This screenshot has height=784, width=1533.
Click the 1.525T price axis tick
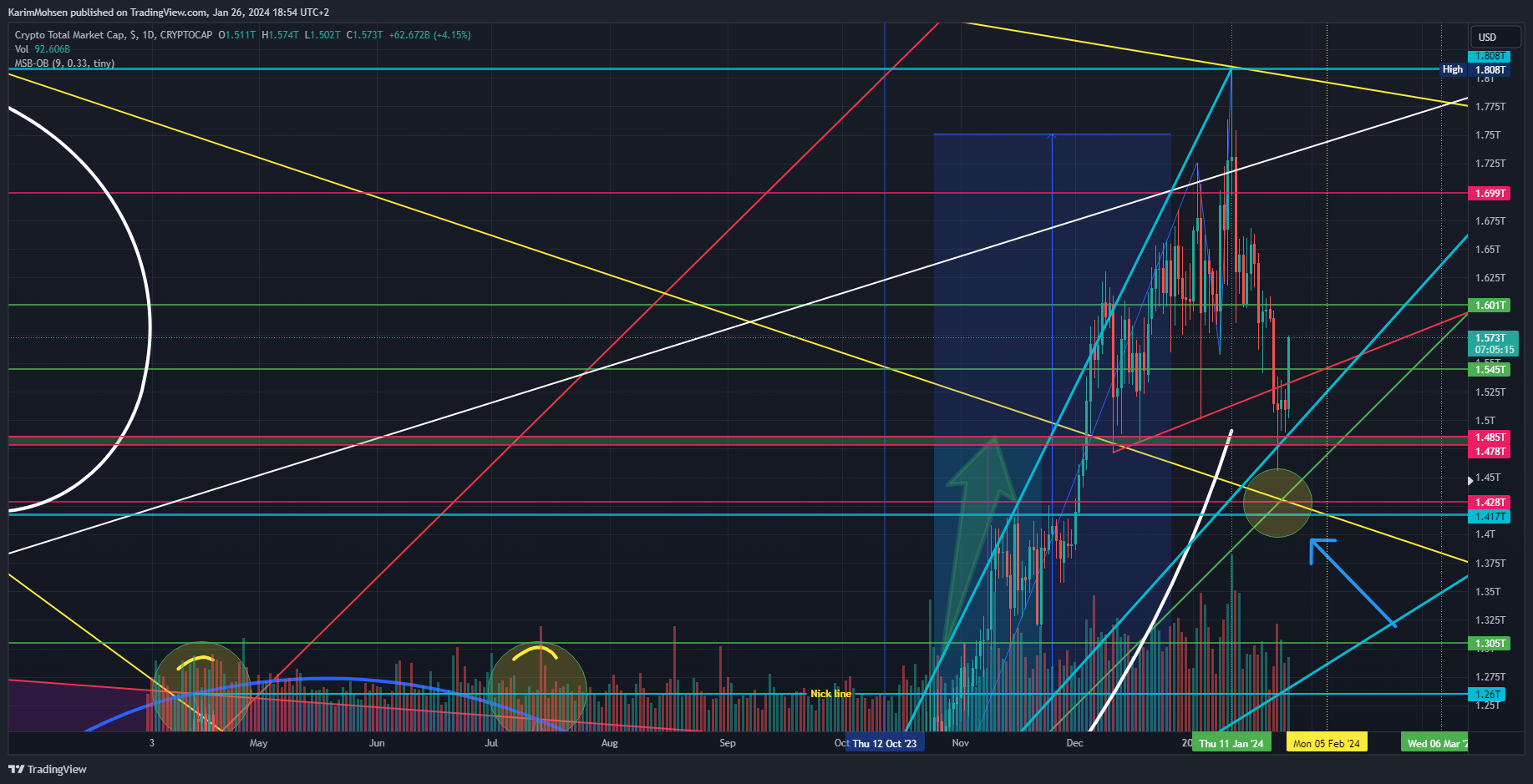click(1490, 392)
